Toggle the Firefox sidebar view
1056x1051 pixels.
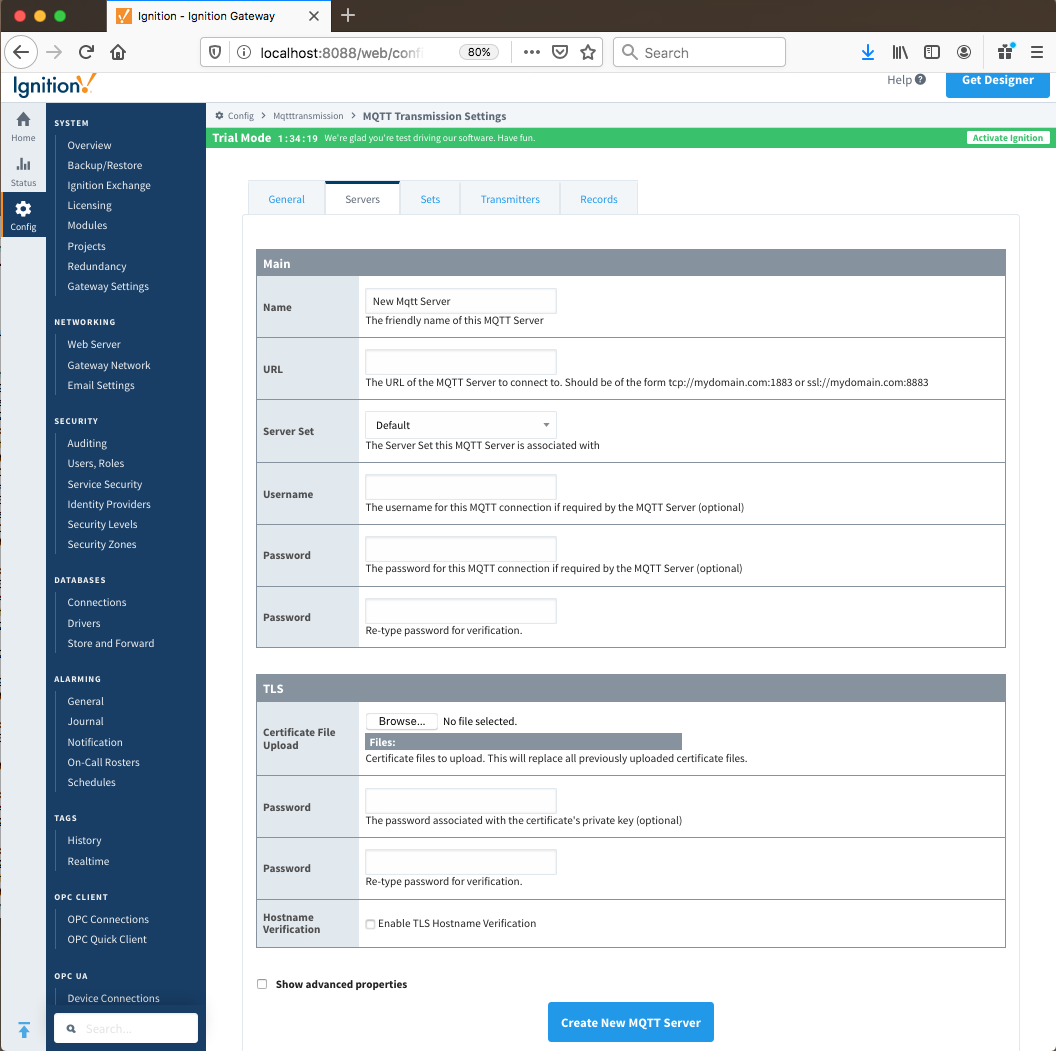pos(931,52)
